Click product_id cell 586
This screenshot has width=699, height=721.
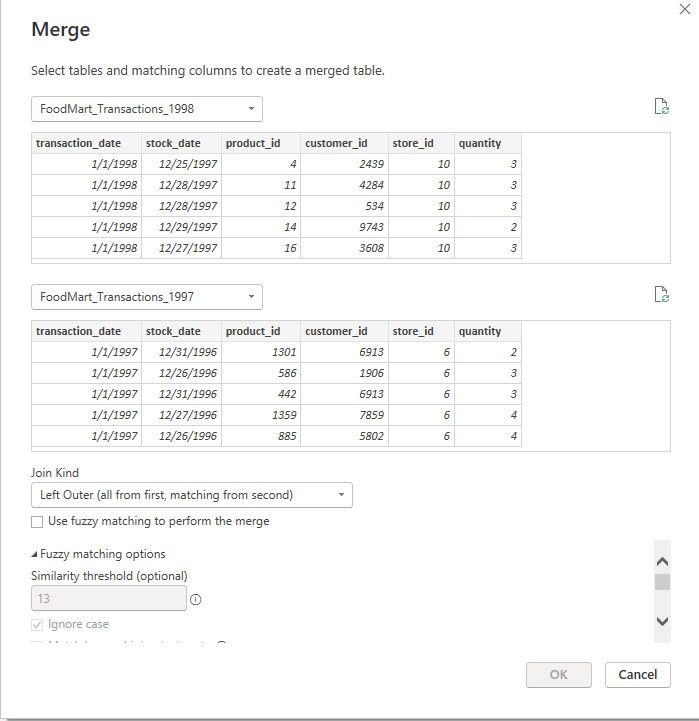click(x=261, y=373)
